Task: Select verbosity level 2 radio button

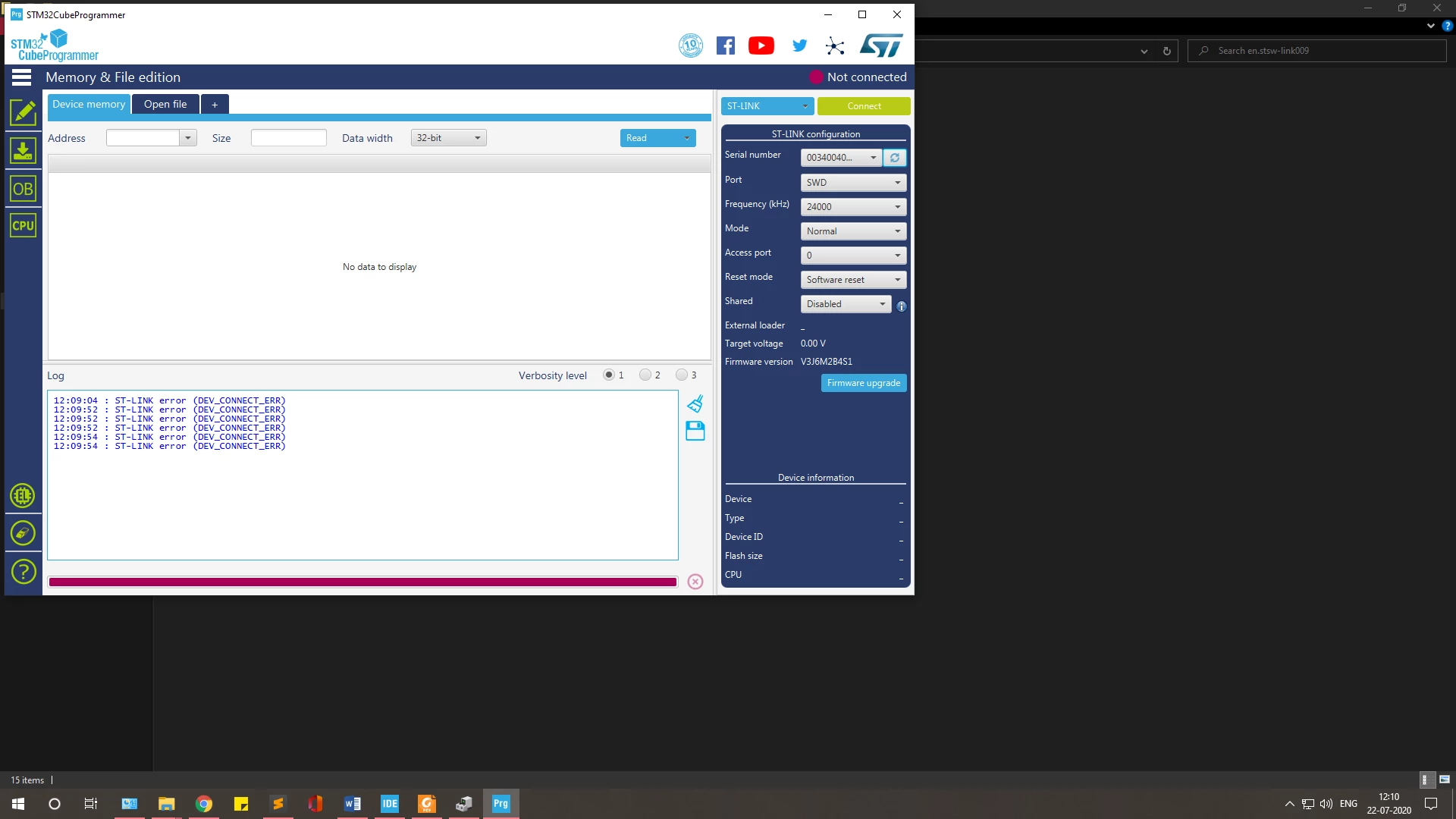Action: pyautogui.click(x=645, y=375)
